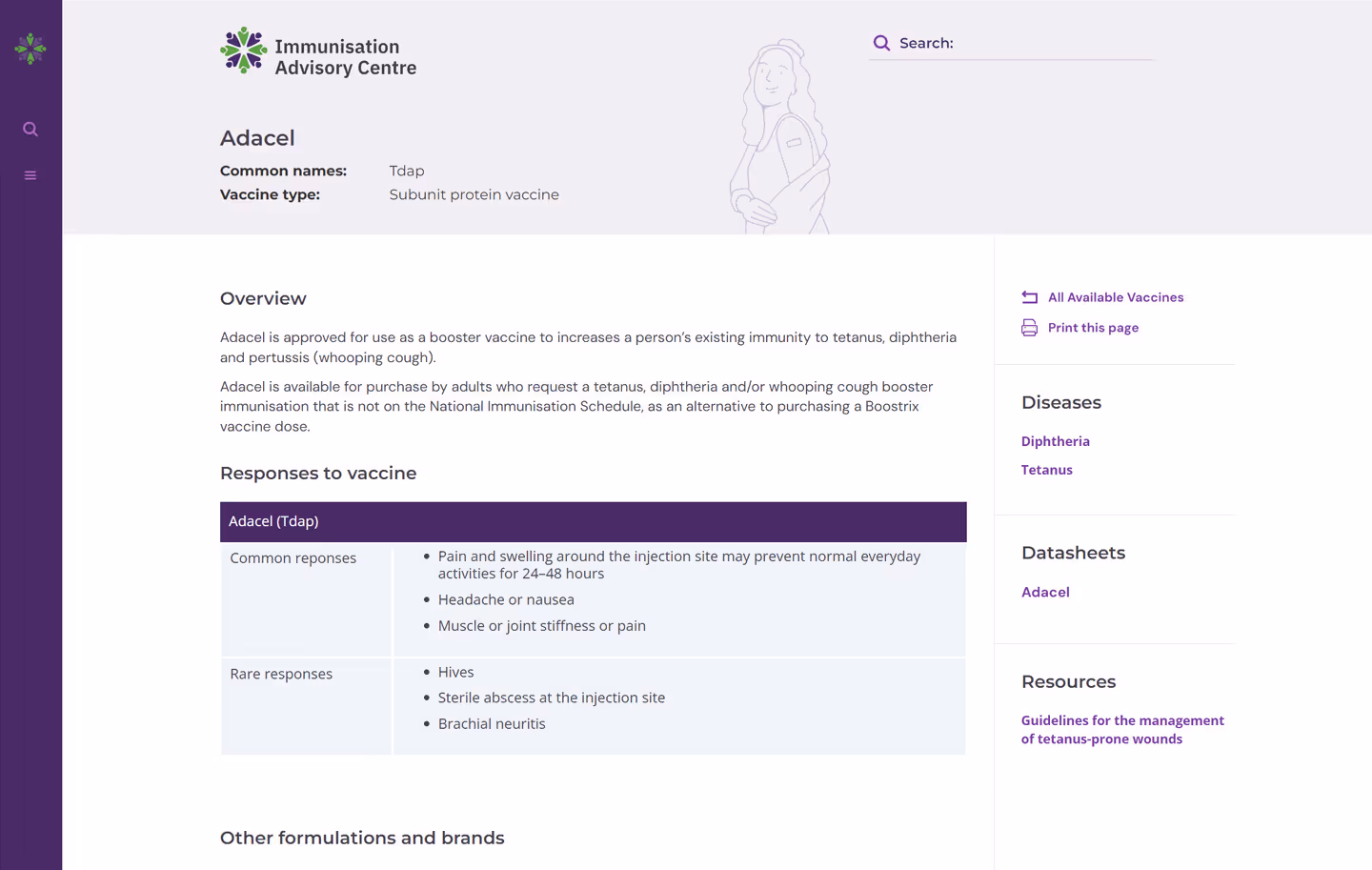Click the Diseases sidebar heading
Image resolution: width=1372 pixels, height=870 pixels.
pos(1060,402)
